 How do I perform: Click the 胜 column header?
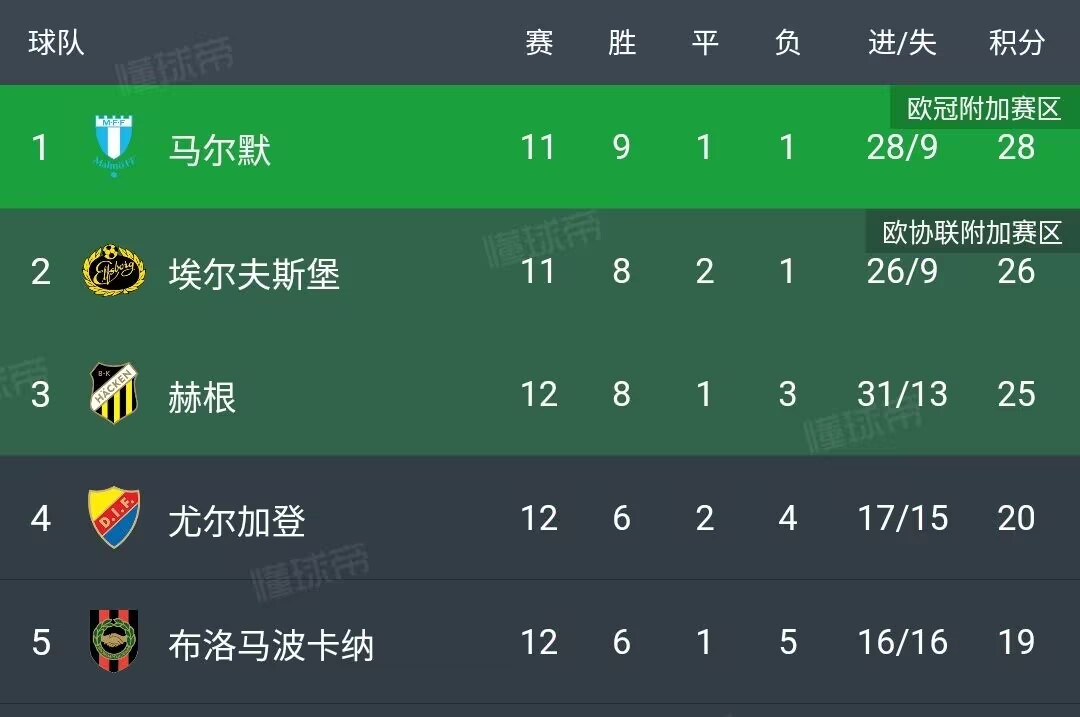(622, 43)
